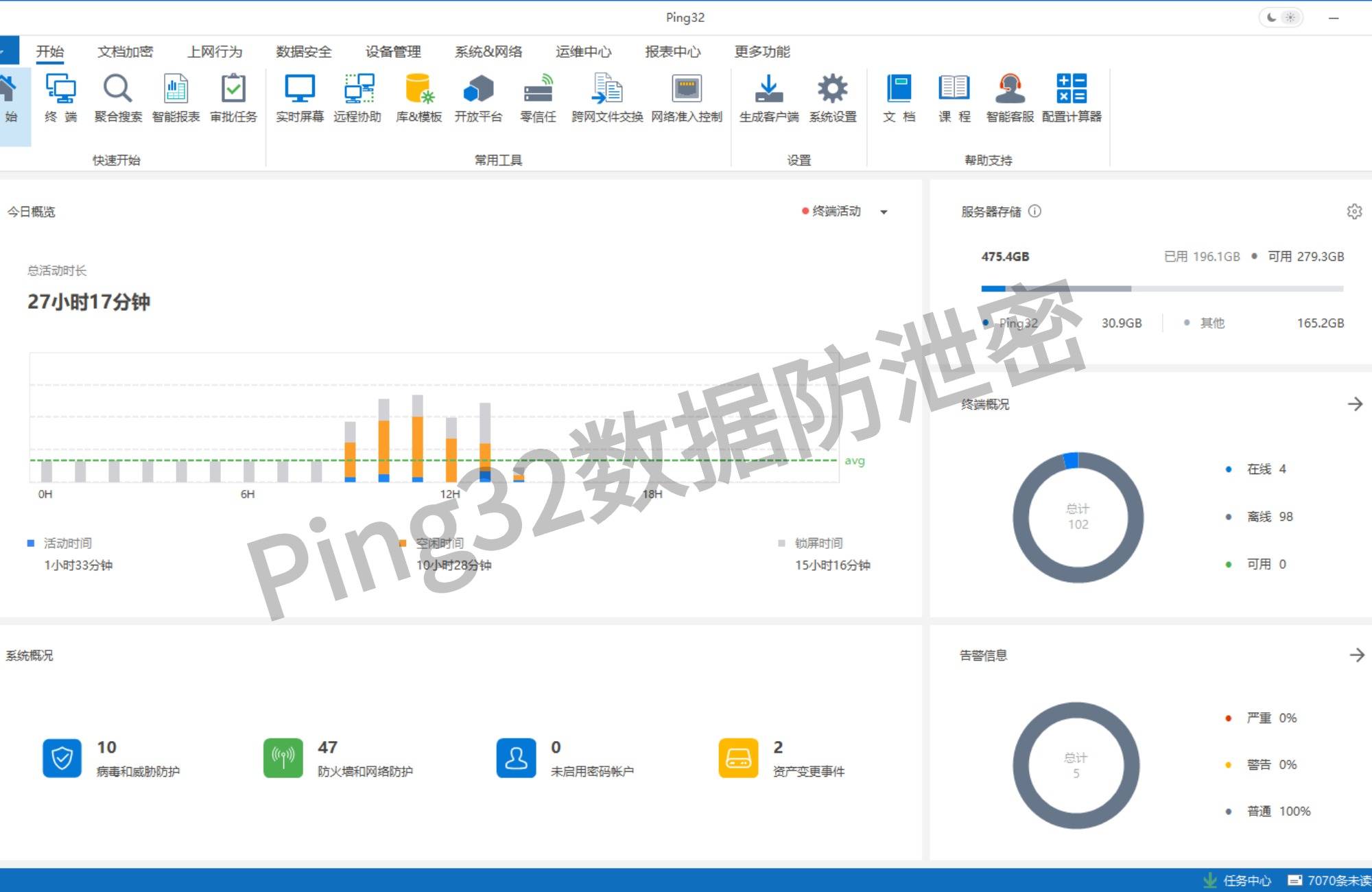Expand the 终端概况 panel with the arrow

1356,404
